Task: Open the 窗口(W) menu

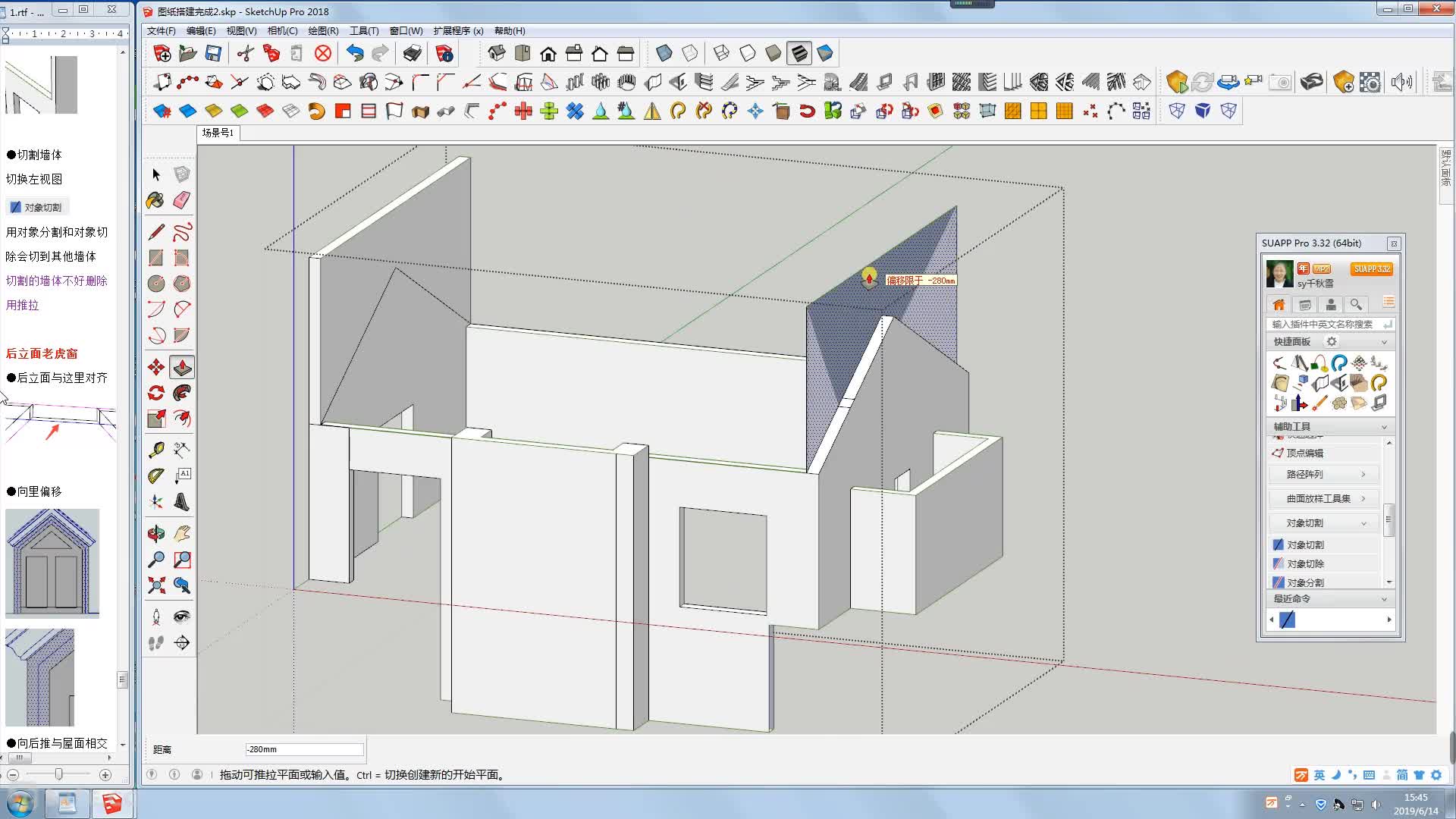Action: click(406, 31)
